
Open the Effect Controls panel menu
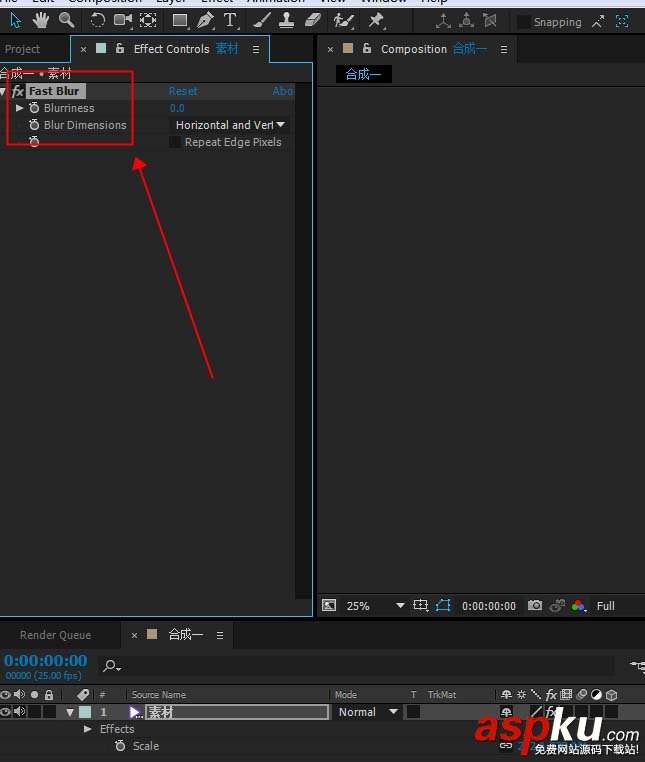(x=256, y=50)
